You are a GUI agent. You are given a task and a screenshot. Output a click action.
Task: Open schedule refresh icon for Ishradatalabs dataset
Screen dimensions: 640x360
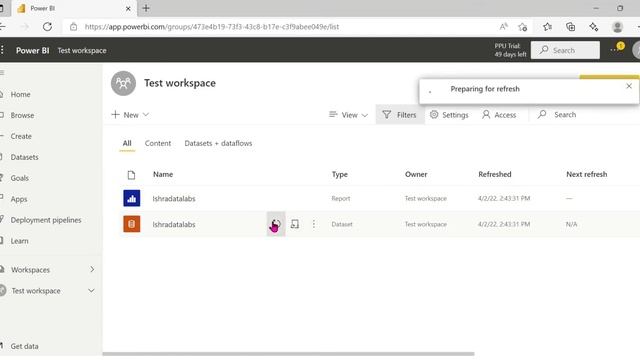coord(295,224)
